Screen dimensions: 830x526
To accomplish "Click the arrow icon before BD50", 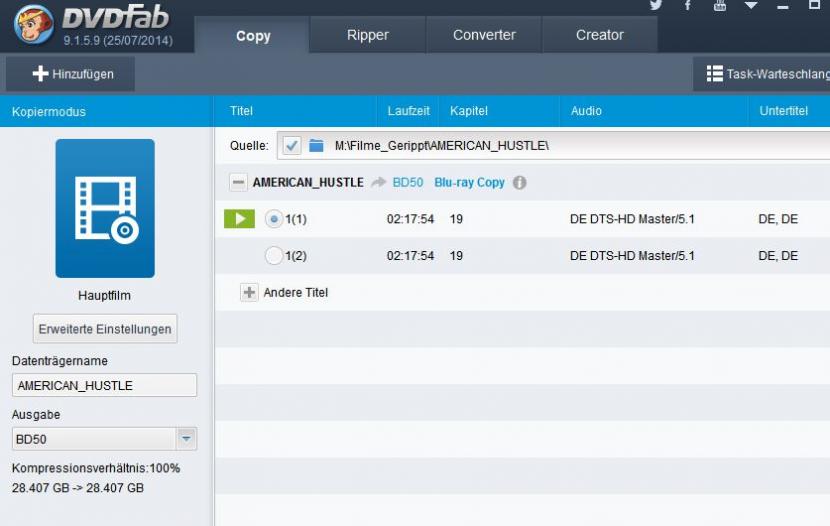I will coord(378,183).
